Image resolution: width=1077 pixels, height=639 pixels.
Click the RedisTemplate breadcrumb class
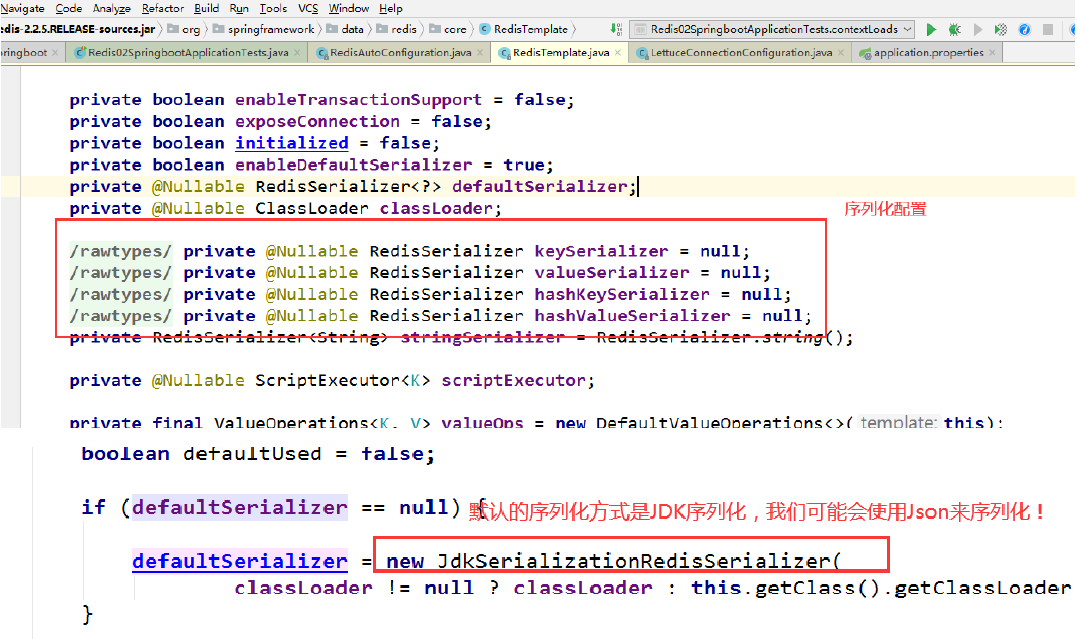(x=523, y=30)
